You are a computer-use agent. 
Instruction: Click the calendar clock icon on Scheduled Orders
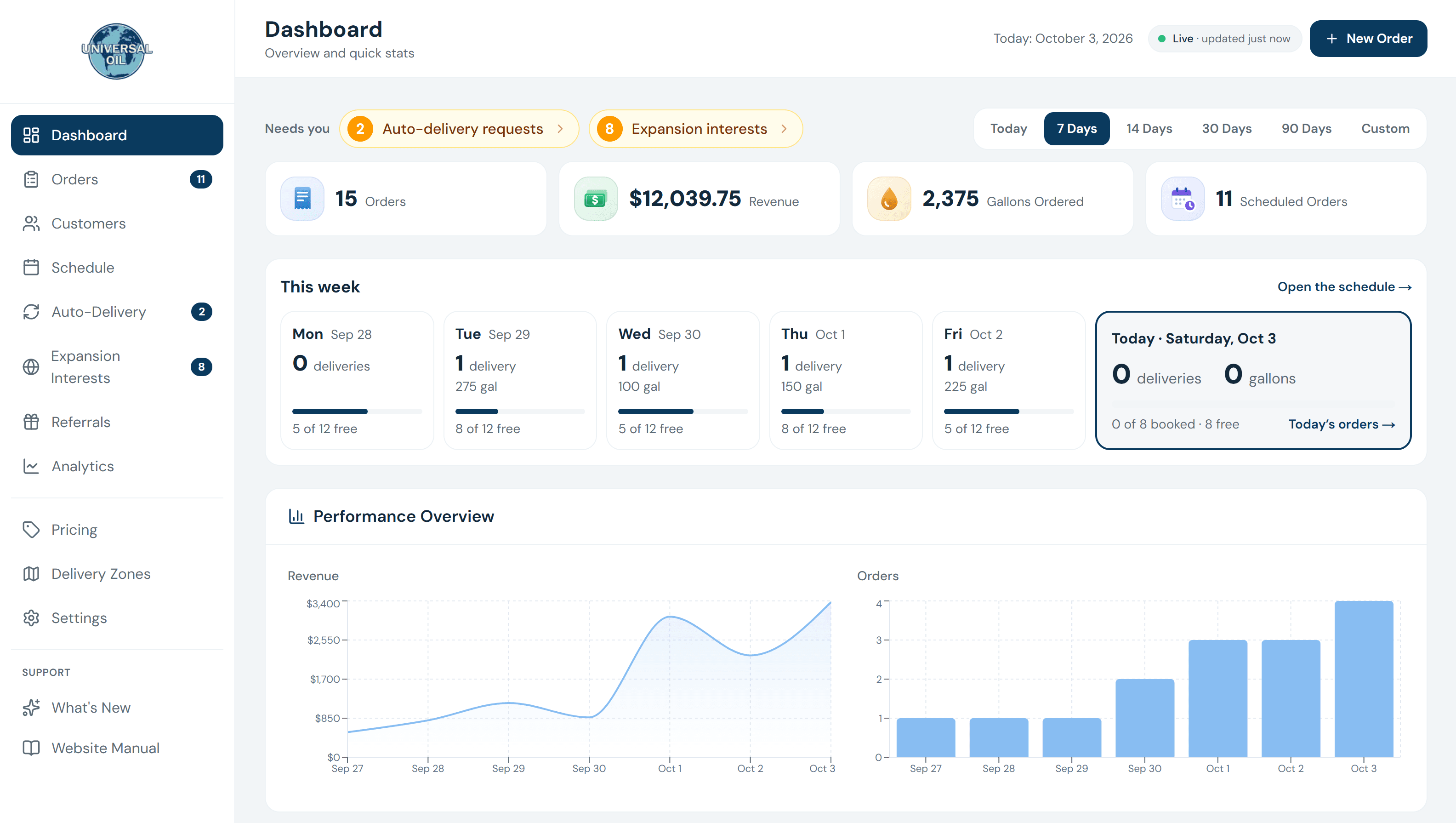1183,199
